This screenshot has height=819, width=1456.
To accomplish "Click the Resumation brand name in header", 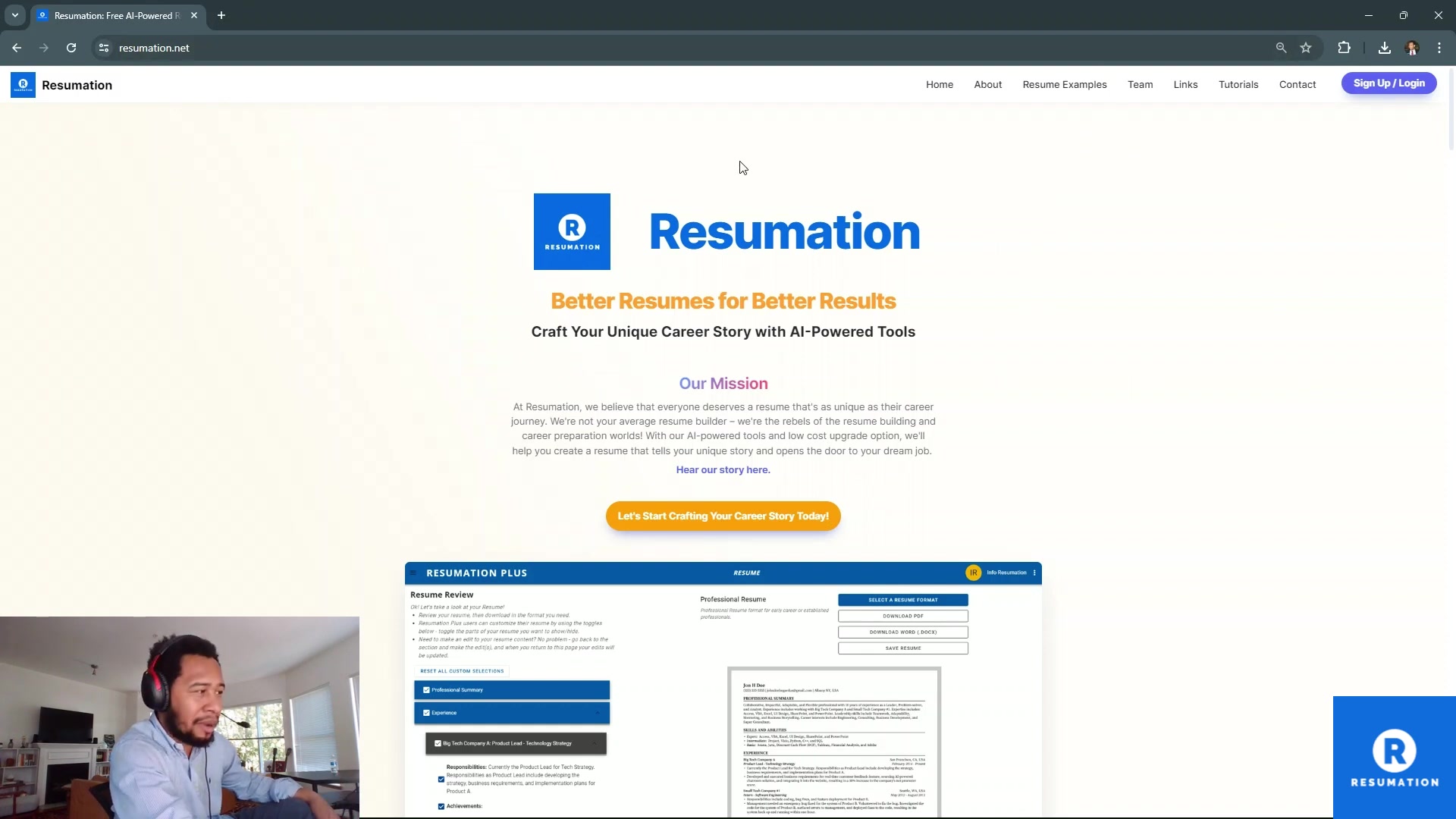I will coord(77,85).
